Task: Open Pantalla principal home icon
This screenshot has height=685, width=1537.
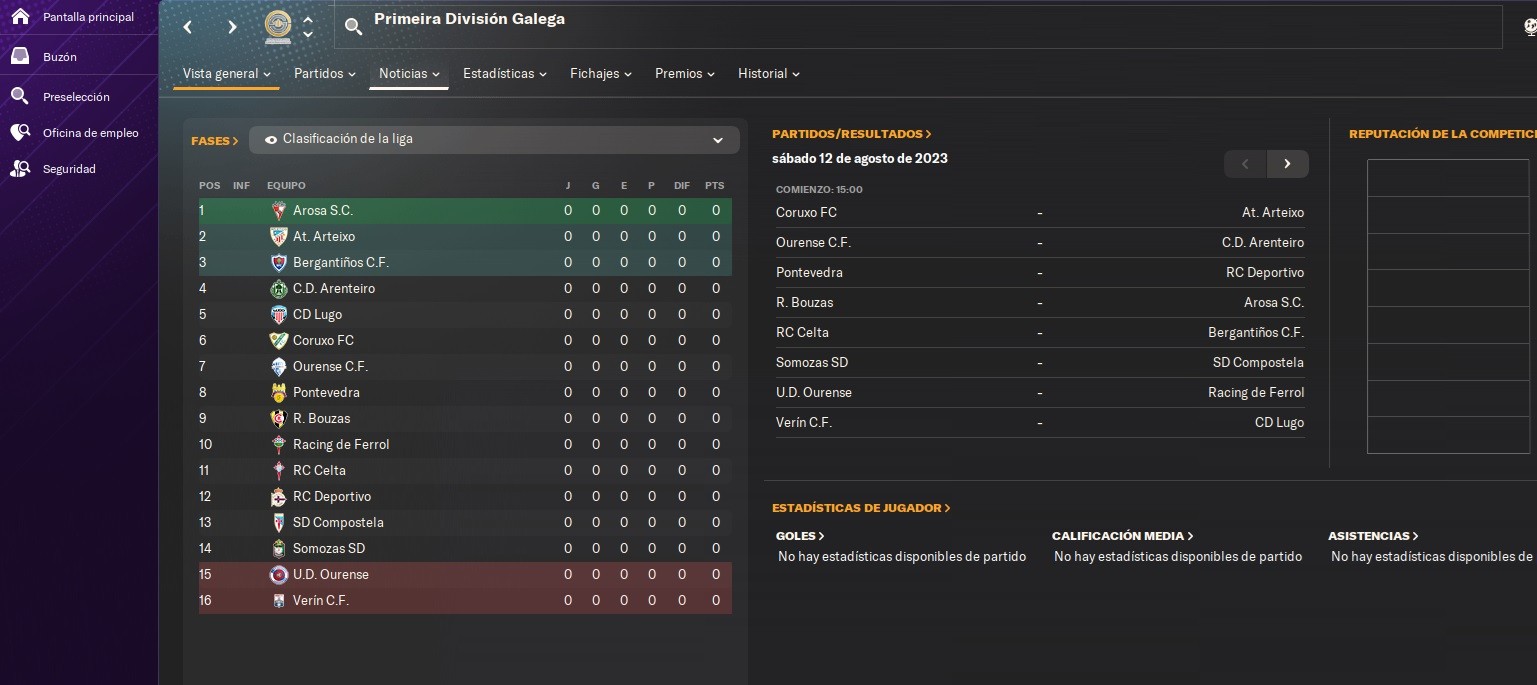Action: (x=20, y=16)
